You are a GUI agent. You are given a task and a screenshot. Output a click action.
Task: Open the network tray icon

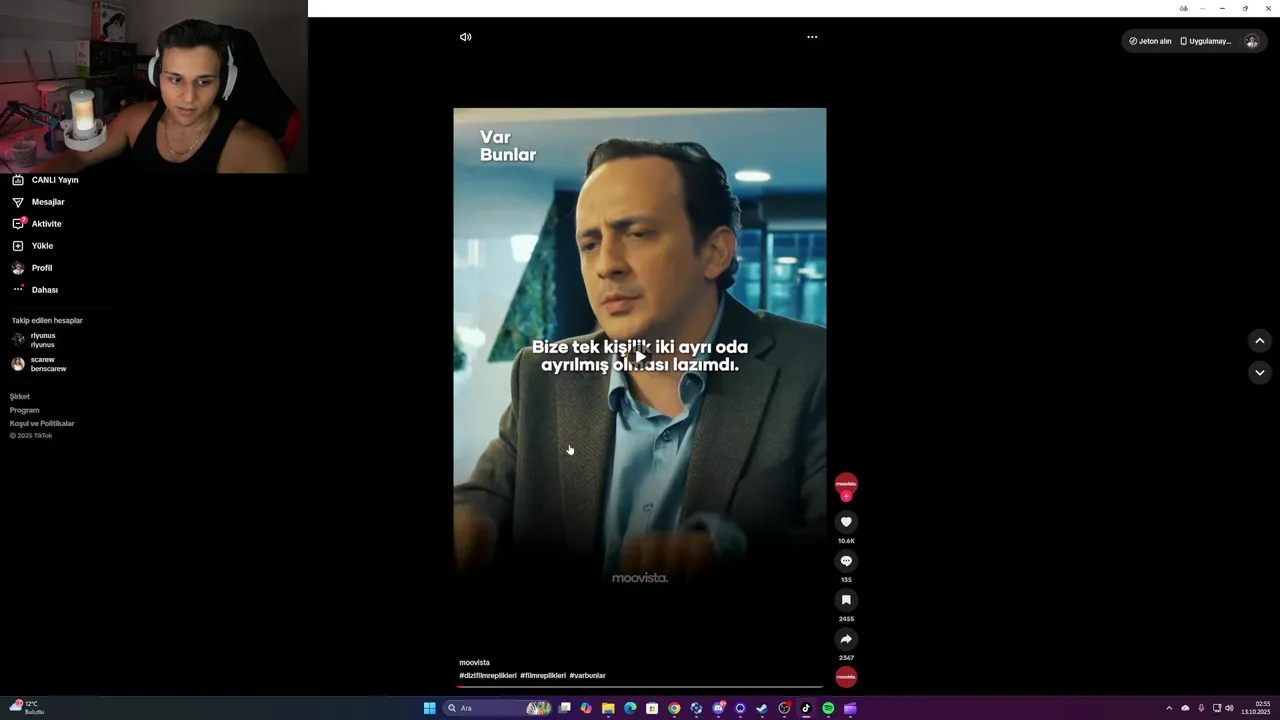pos(1217,708)
